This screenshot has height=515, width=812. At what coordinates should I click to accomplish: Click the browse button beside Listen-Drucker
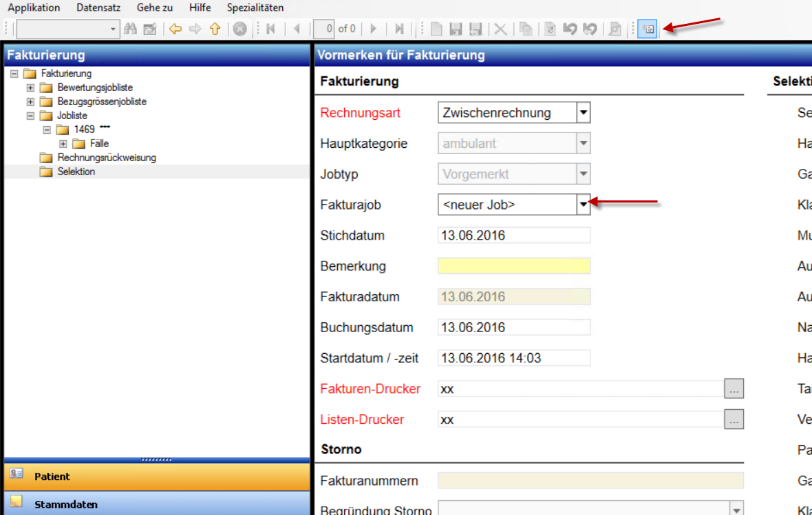tap(734, 419)
